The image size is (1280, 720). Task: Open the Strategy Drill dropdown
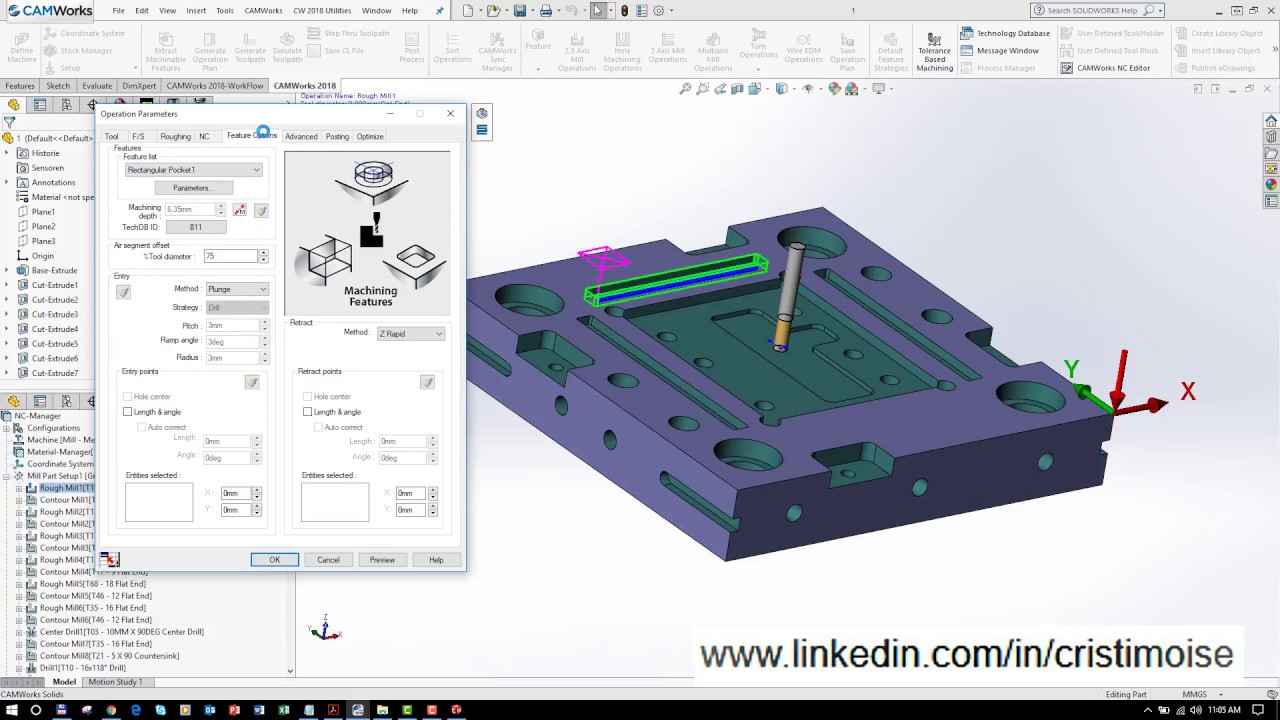click(x=237, y=308)
